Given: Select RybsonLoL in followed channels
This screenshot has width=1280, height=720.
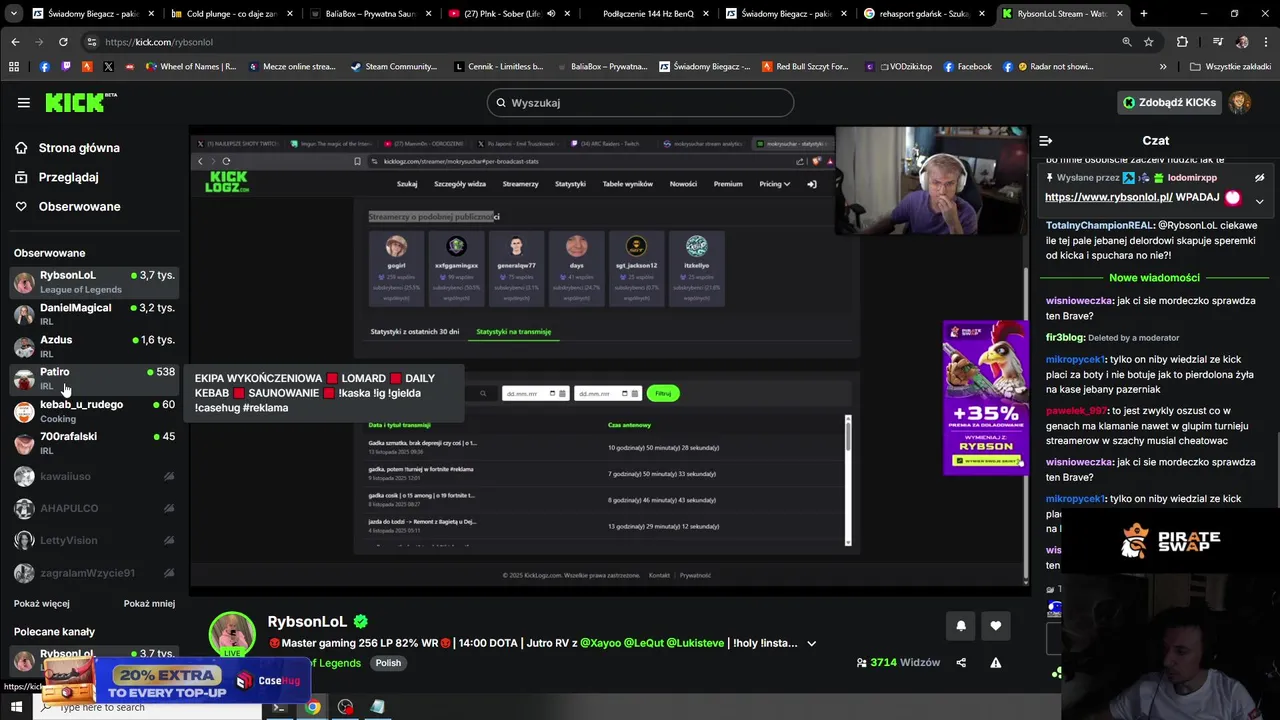Looking at the screenshot, I should point(94,282).
